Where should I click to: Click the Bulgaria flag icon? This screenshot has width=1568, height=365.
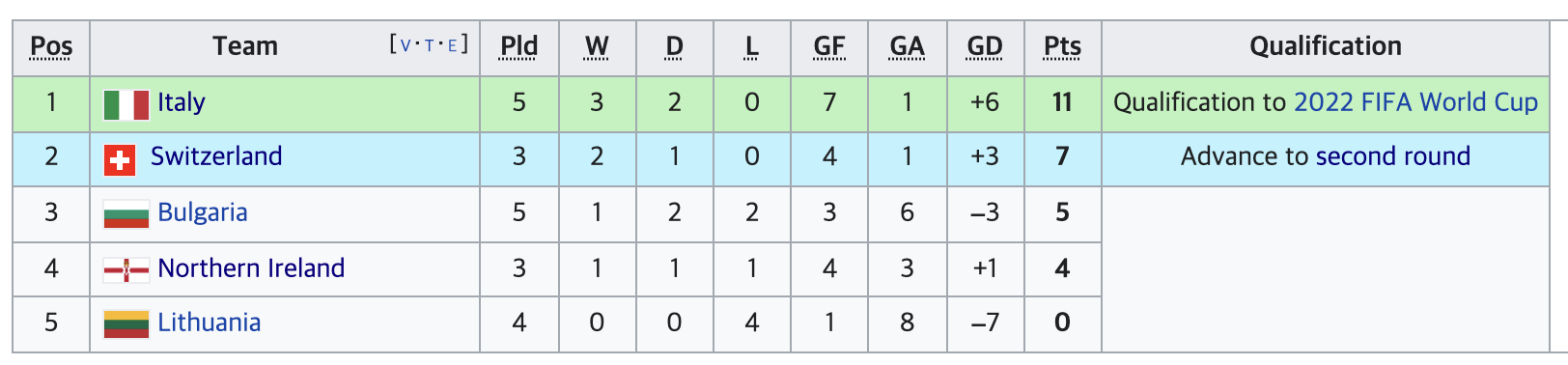point(126,214)
